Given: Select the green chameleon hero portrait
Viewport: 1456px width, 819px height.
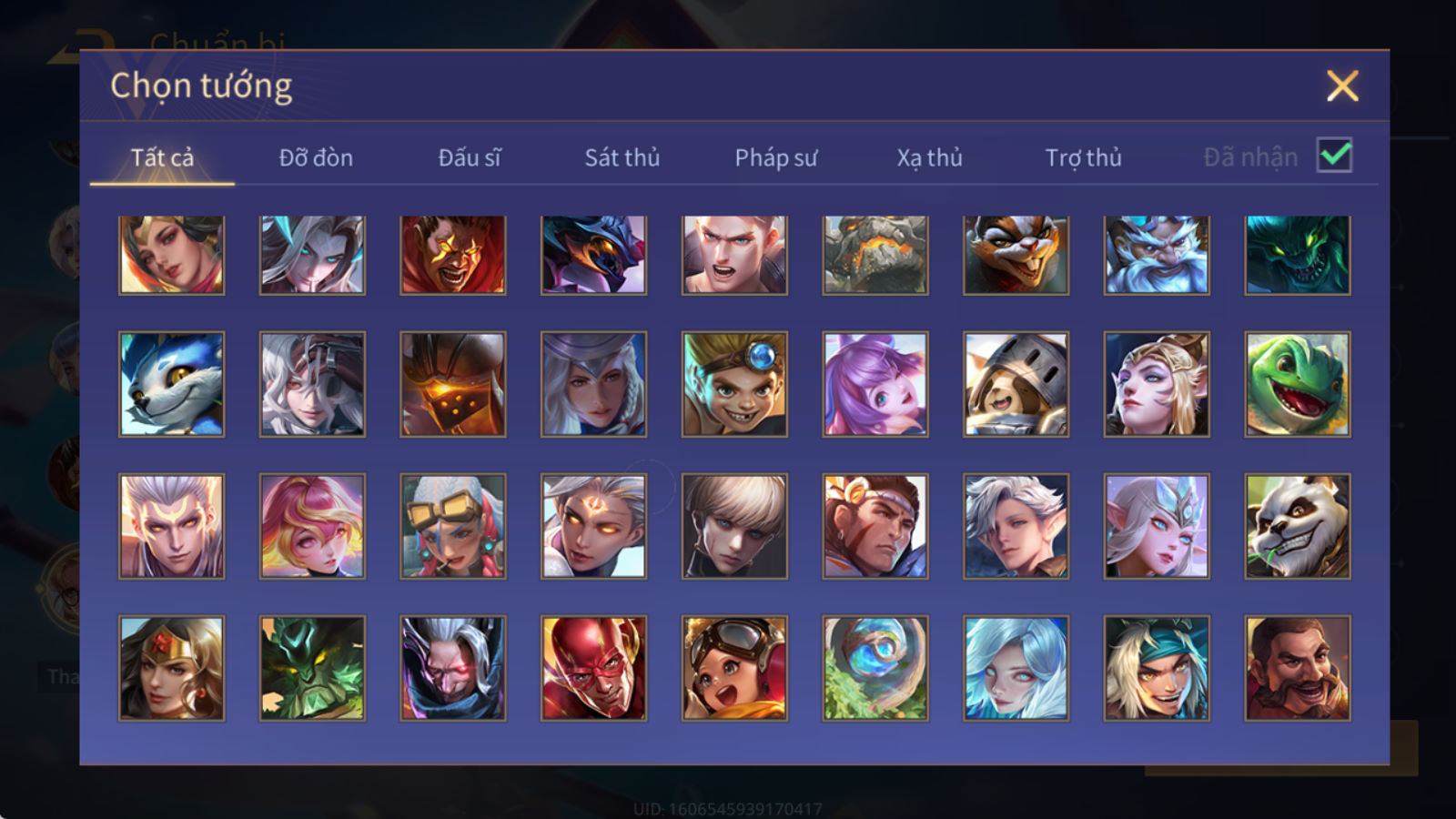Looking at the screenshot, I should click(x=1298, y=384).
